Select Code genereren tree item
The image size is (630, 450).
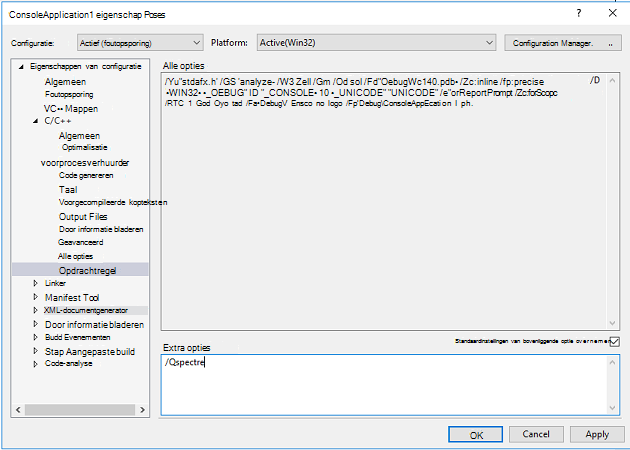[x=86, y=175]
